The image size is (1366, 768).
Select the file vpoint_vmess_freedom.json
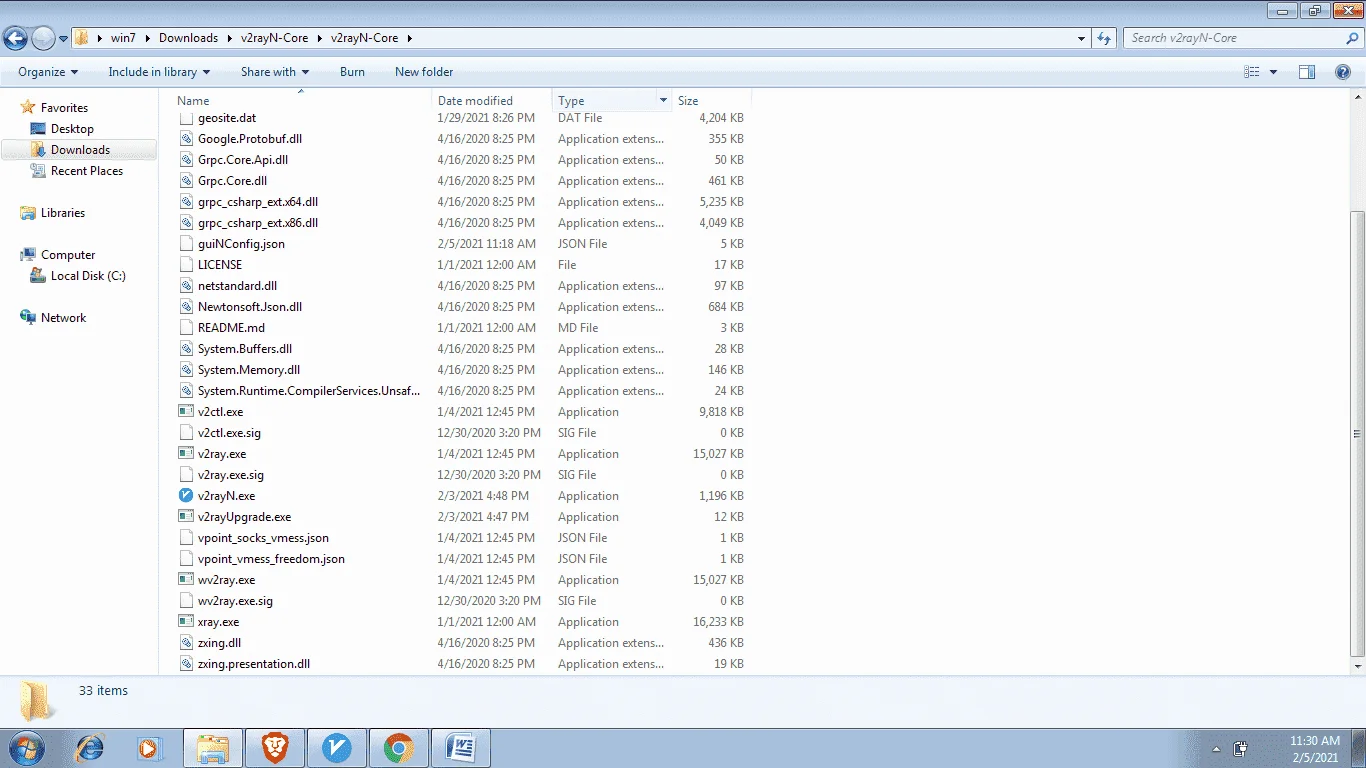(x=271, y=559)
